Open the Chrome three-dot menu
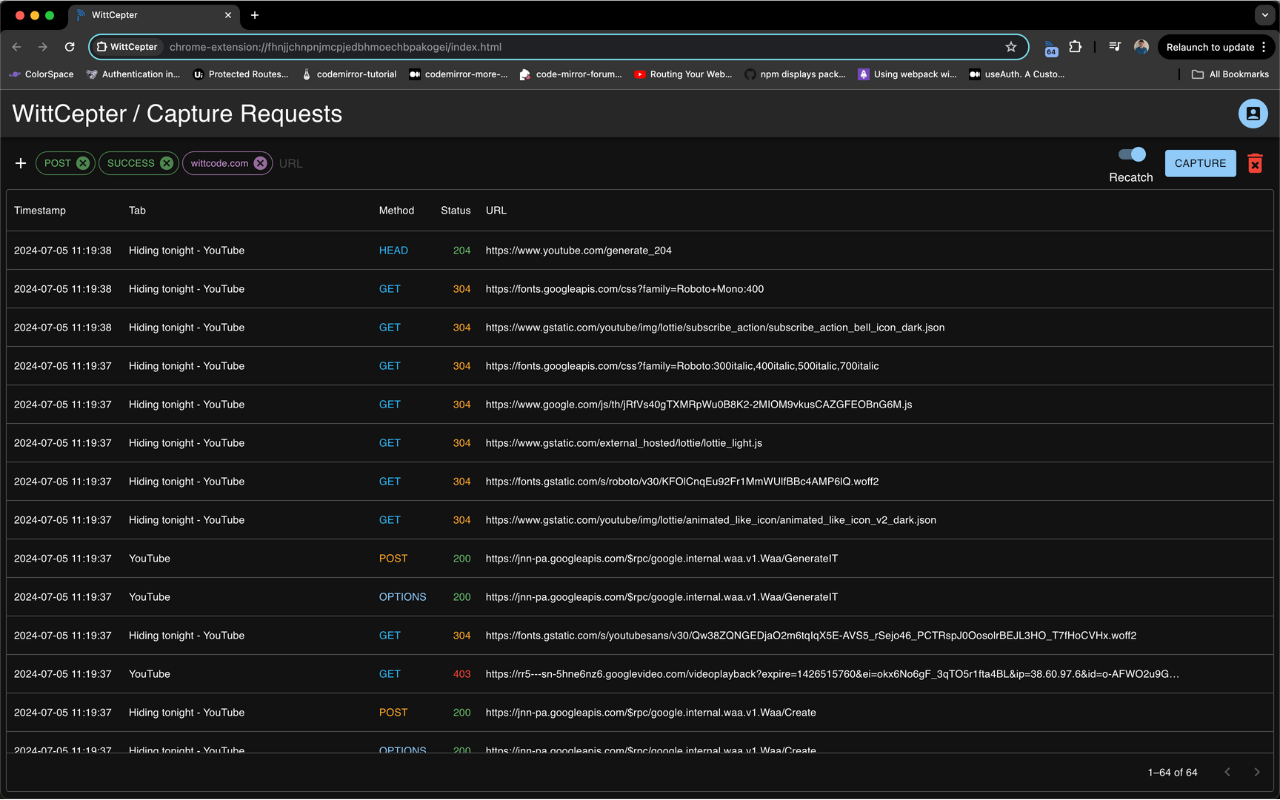The width and height of the screenshot is (1280, 800). [x=1264, y=47]
